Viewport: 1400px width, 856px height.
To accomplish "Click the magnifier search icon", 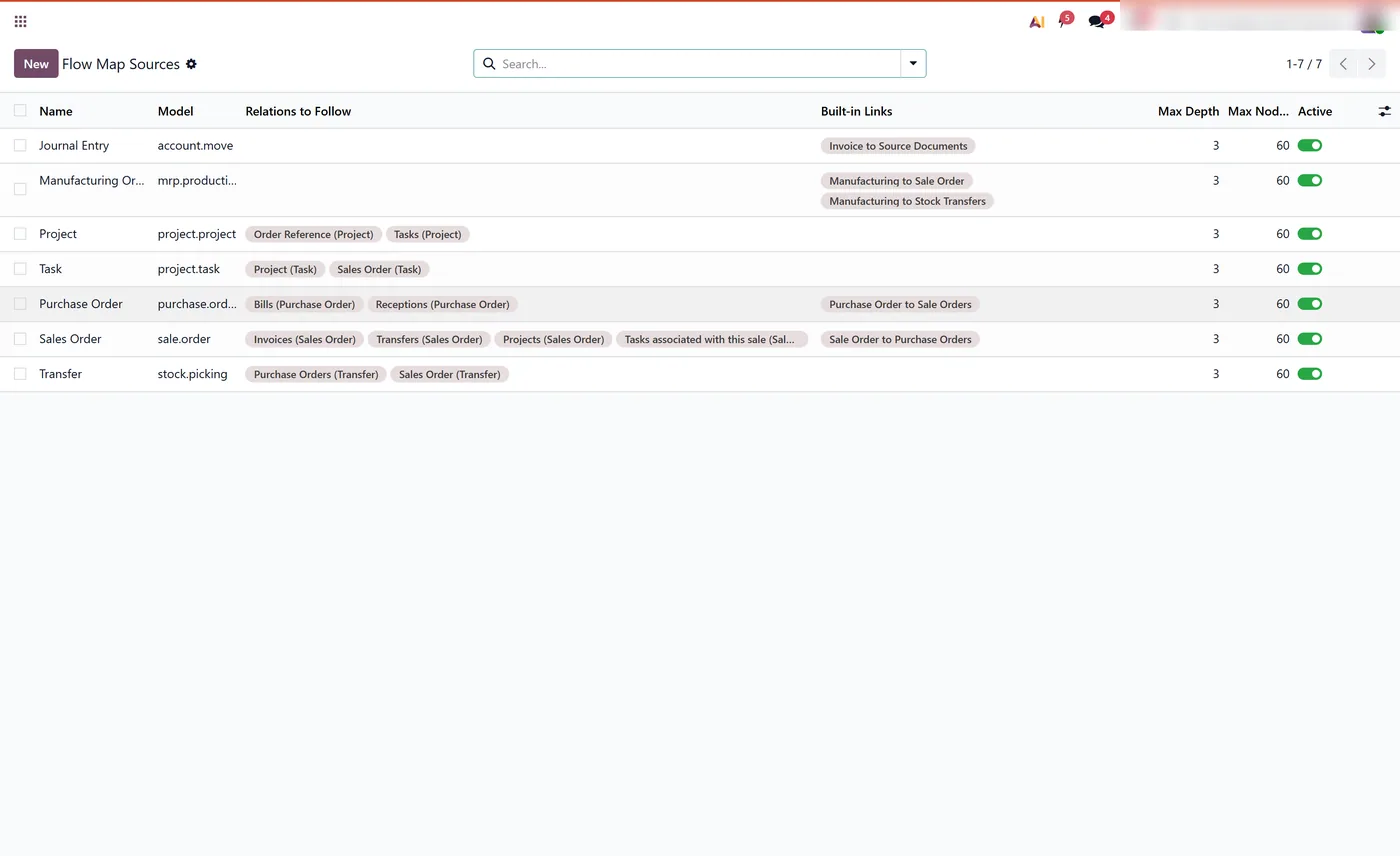I will point(489,64).
